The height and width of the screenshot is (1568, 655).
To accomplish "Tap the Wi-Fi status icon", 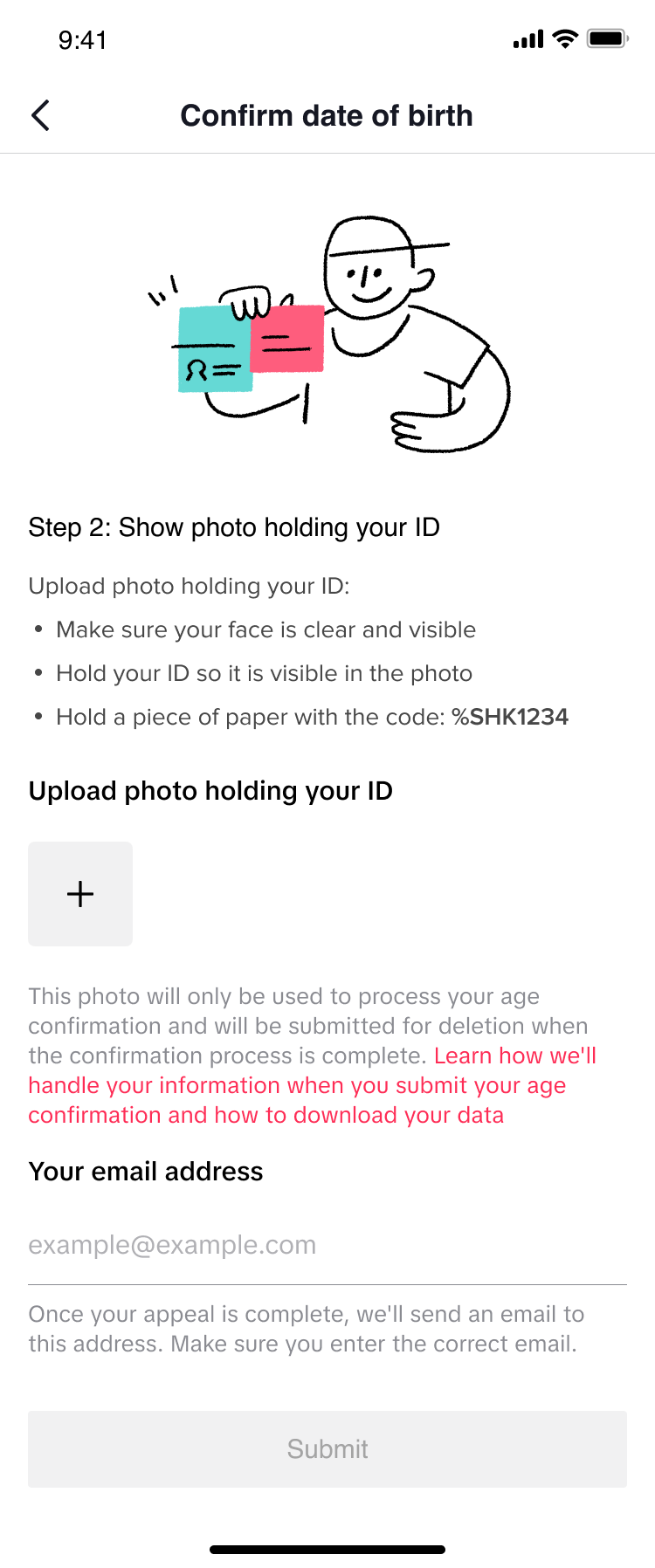I will (x=566, y=39).
